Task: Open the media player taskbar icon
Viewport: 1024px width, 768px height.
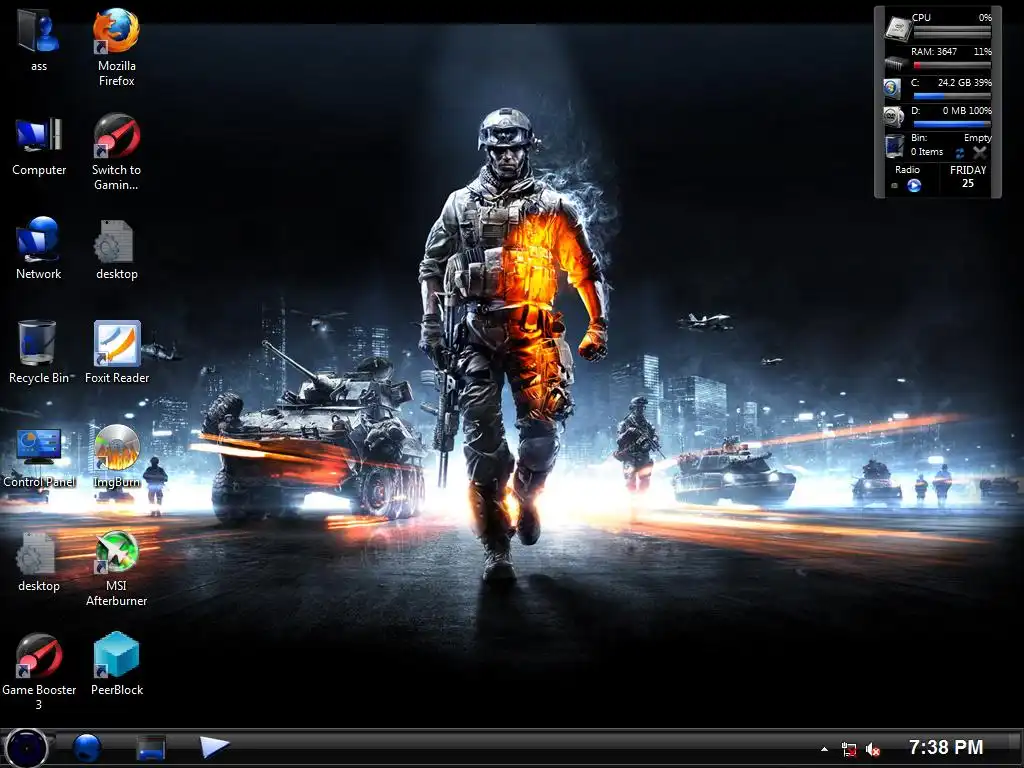Action: [214, 746]
